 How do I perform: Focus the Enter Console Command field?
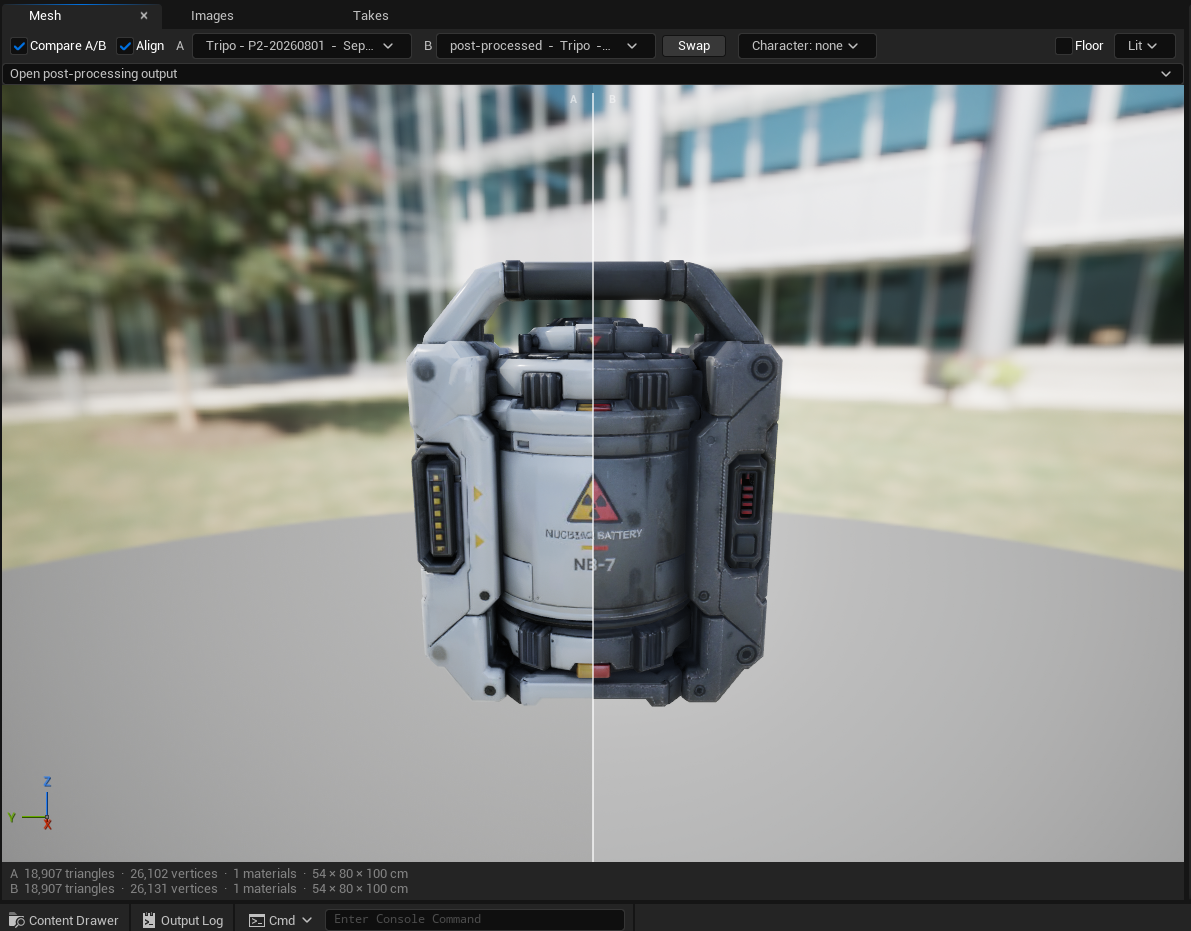[x=475, y=919]
